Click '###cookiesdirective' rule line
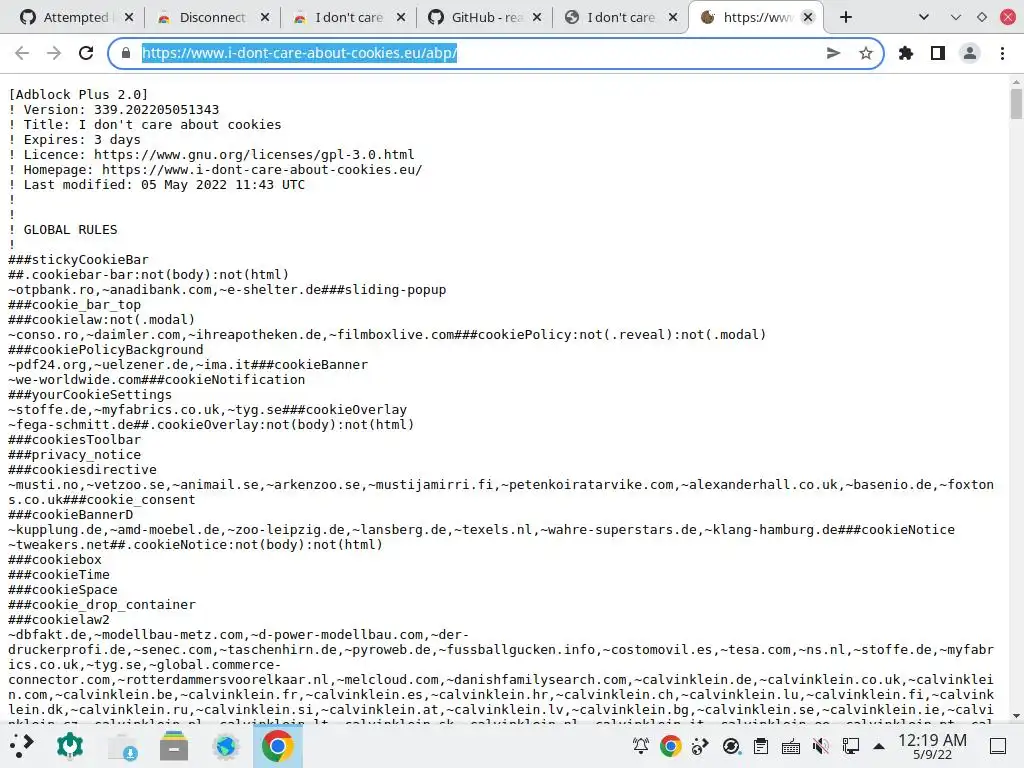1024x768 pixels. pyautogui.click(x=82, y=470)
